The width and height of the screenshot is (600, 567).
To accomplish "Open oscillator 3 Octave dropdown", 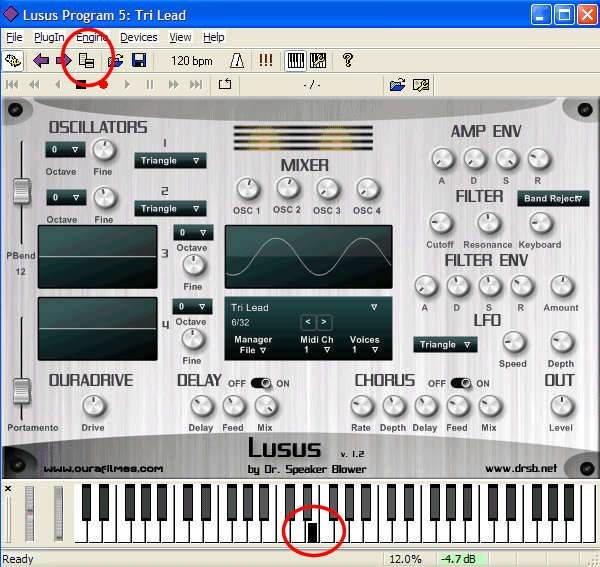I will coord(193,232).
